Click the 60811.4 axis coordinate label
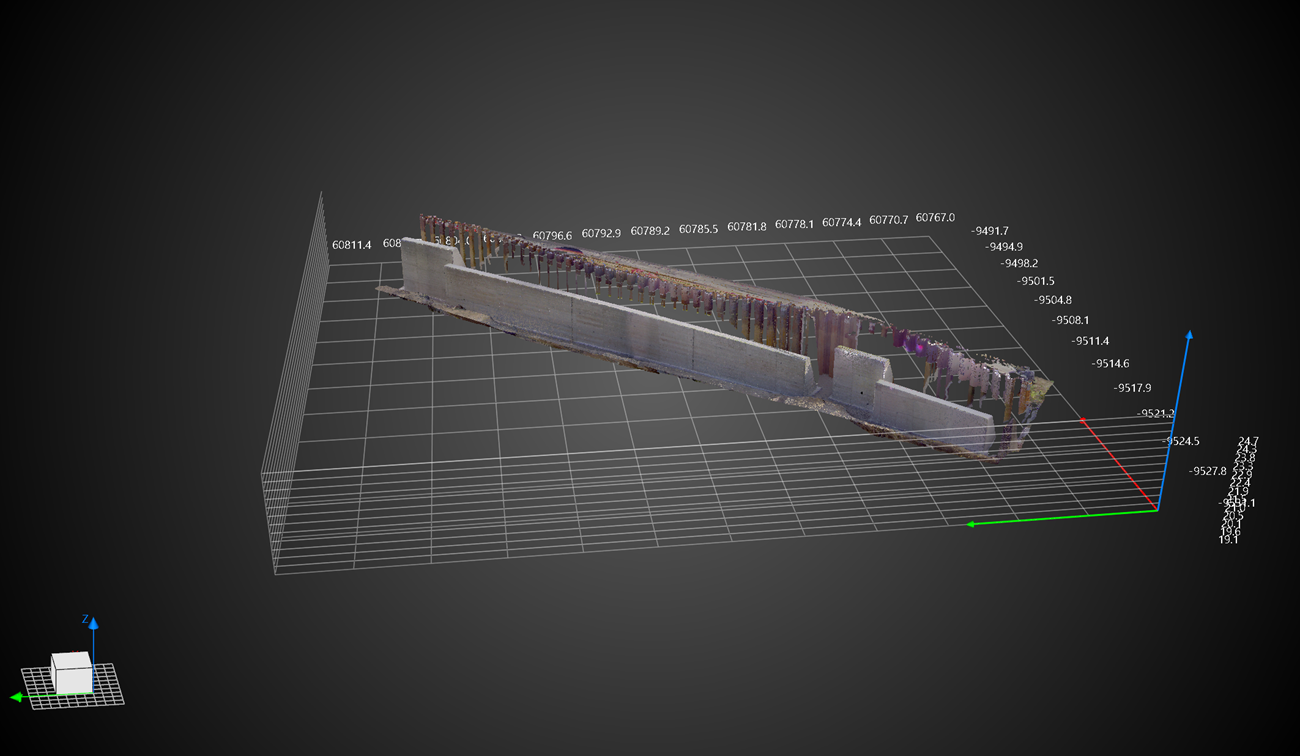The width and height of the screenshot is (1300, 756). click(351, 244)
